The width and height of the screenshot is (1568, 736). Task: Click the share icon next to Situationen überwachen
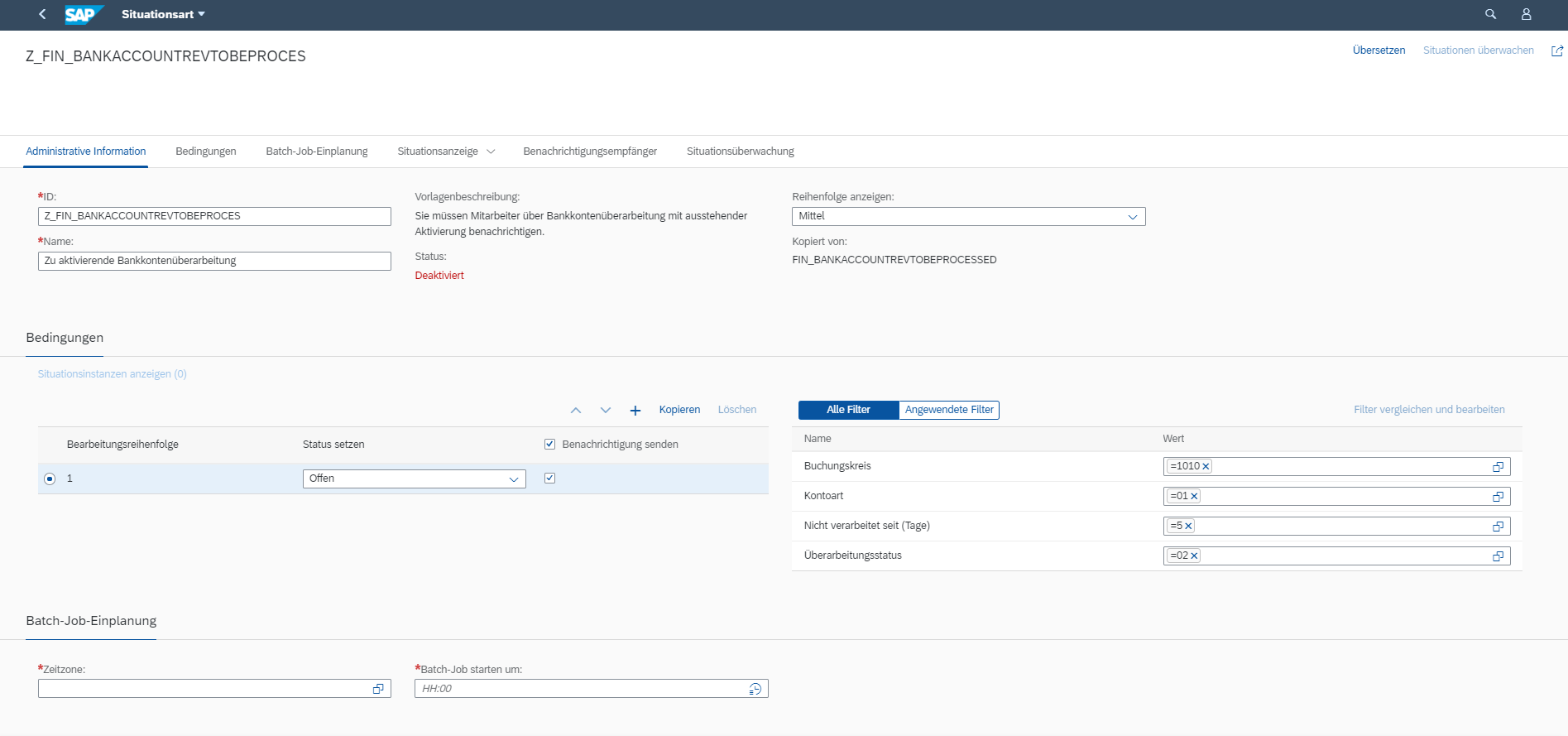point(1556,51)
